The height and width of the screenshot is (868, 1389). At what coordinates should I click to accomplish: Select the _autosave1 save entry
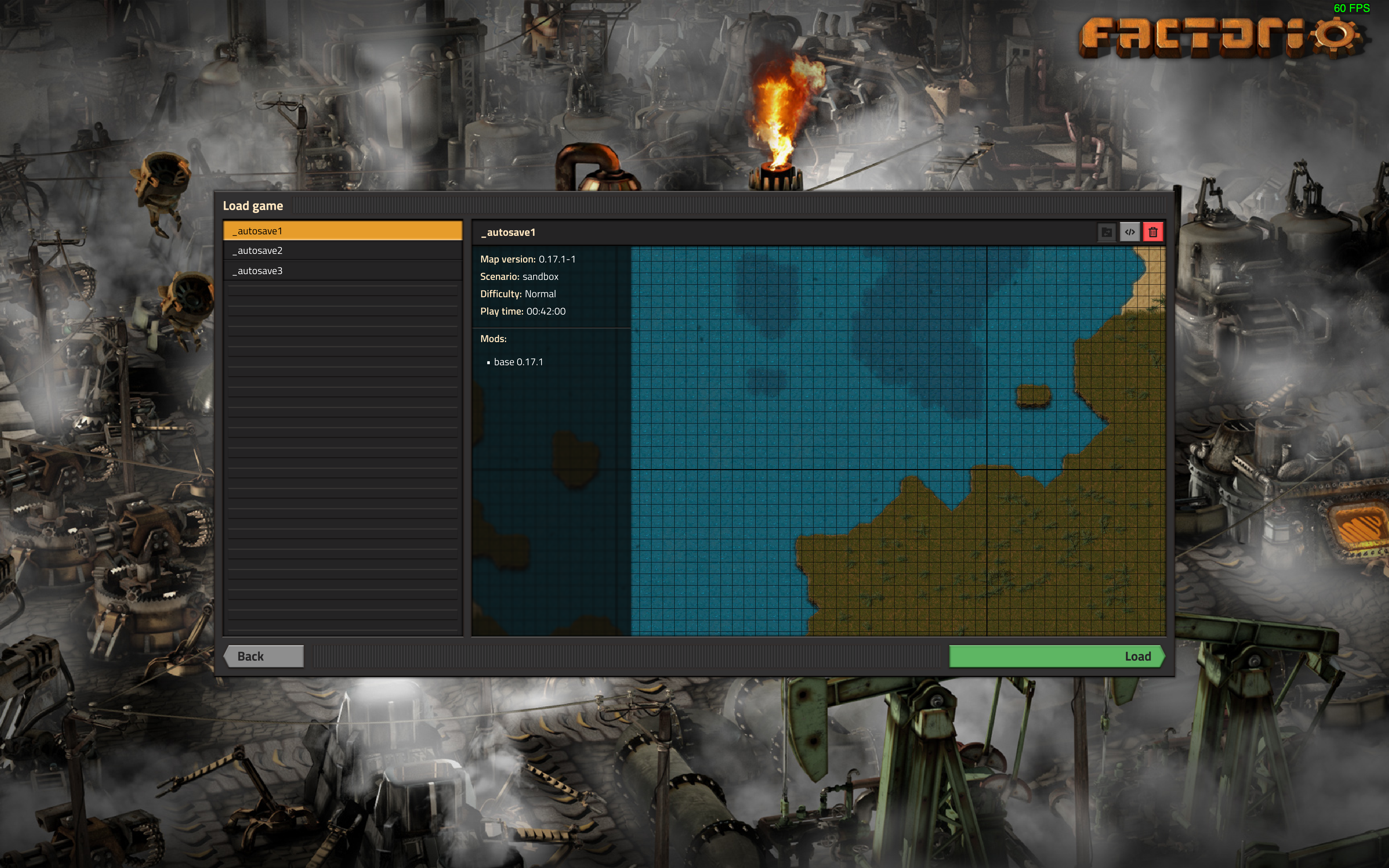point(343,231)
